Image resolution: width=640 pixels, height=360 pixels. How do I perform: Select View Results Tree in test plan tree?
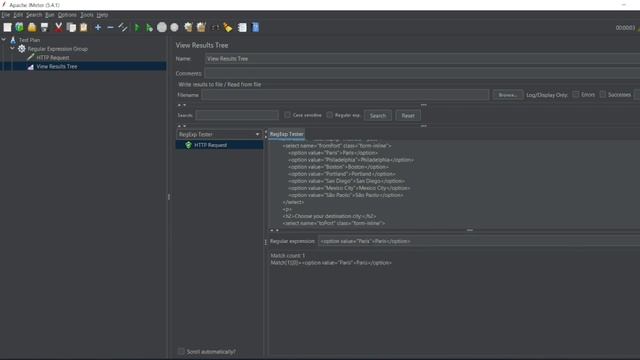[57, 67]
